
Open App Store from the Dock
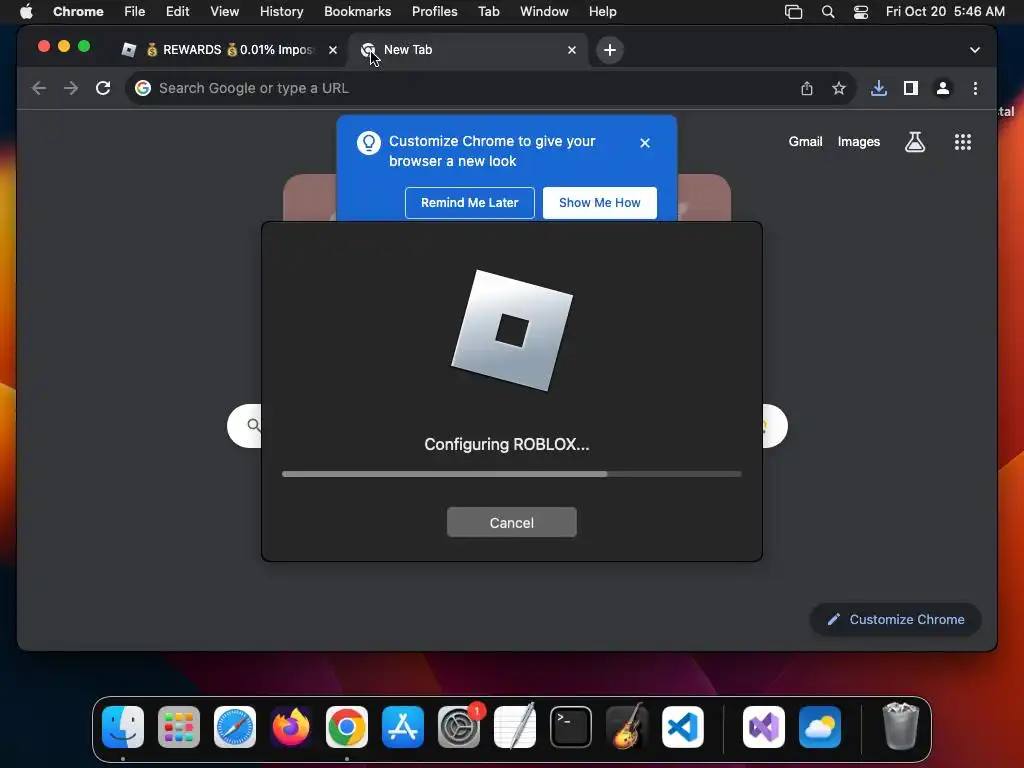coord(402,727)
